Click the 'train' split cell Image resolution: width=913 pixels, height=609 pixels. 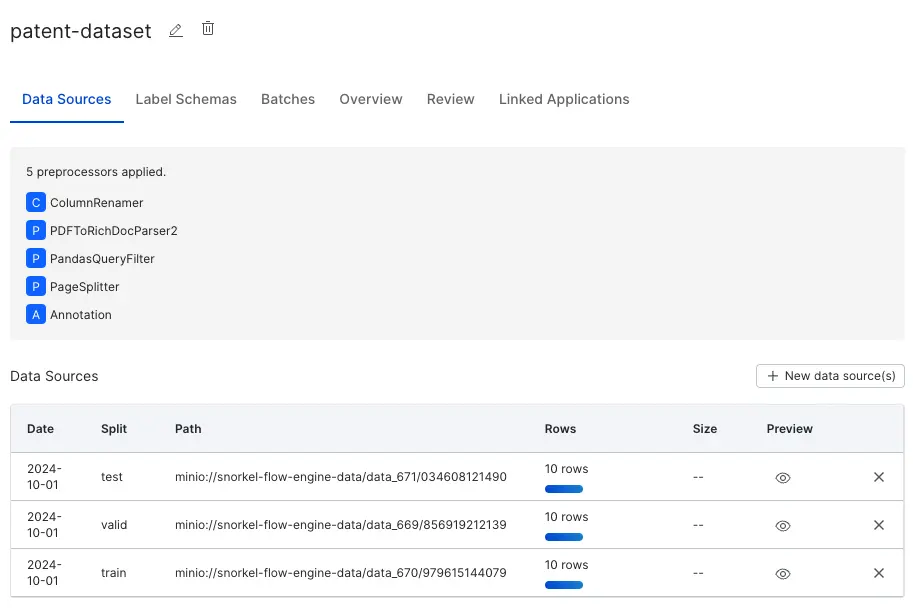tap(114, 573)
